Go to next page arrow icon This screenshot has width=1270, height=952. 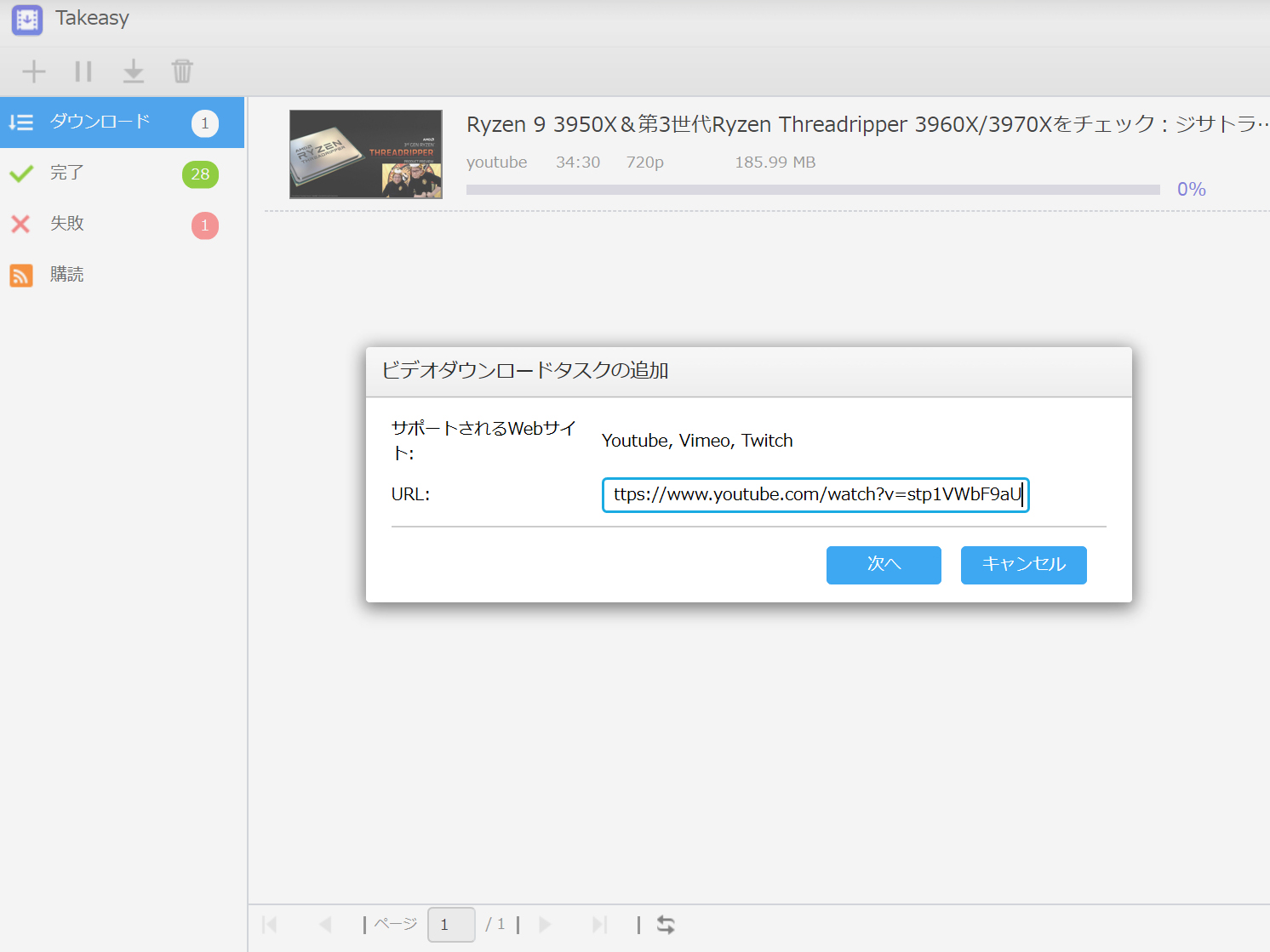click(546, 925)
